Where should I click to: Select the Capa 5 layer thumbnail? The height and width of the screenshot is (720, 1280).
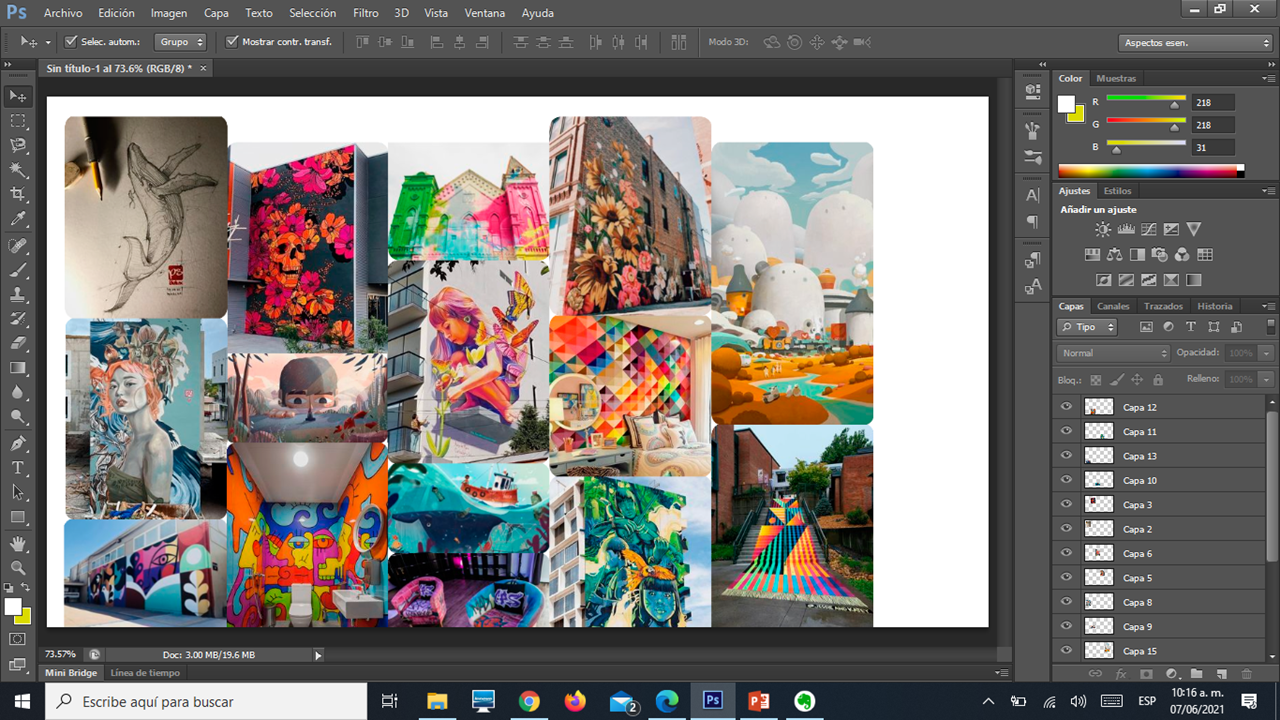tap(1099, 578)
